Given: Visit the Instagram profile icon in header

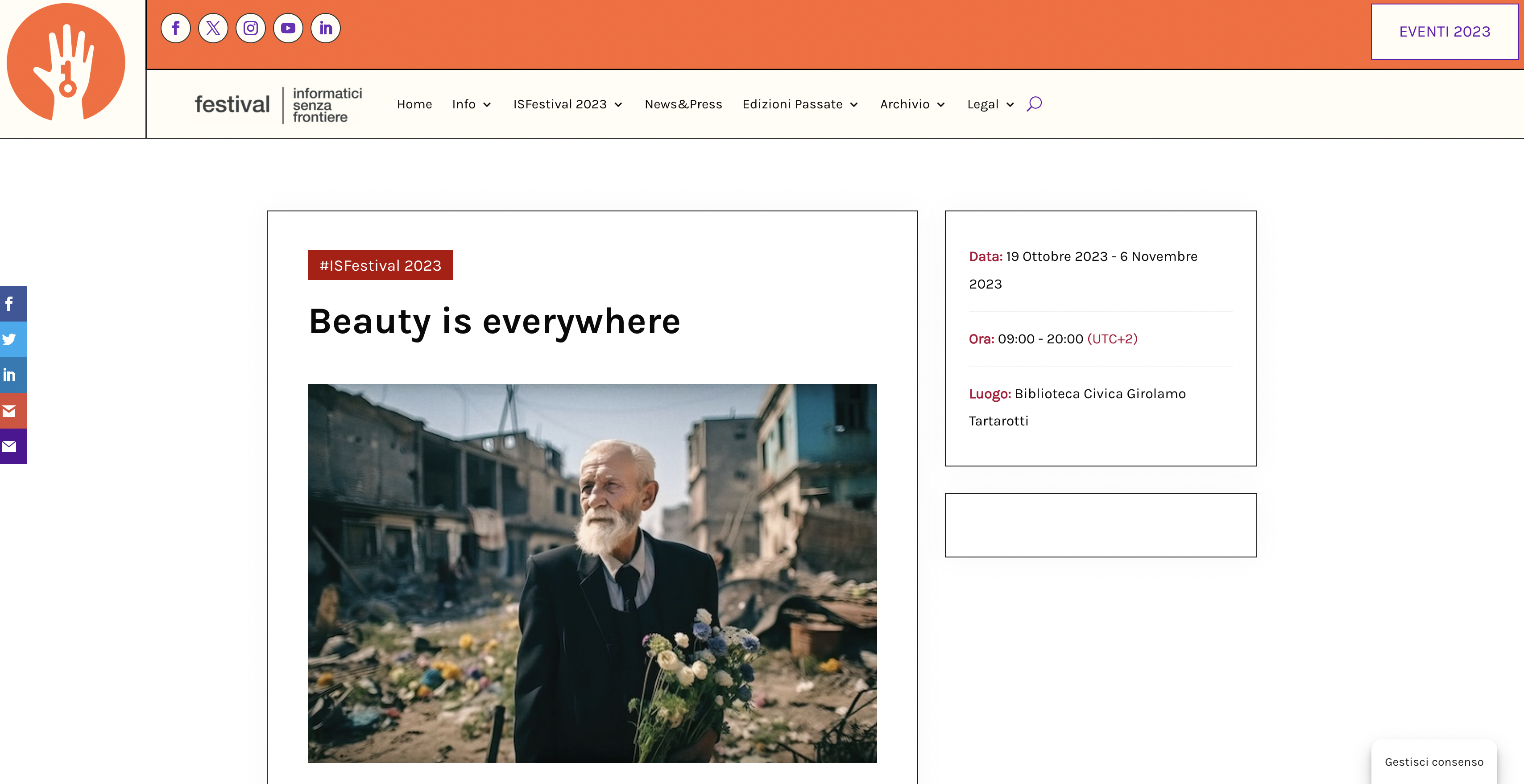Looking at the screenshot, I should point(251,29).
